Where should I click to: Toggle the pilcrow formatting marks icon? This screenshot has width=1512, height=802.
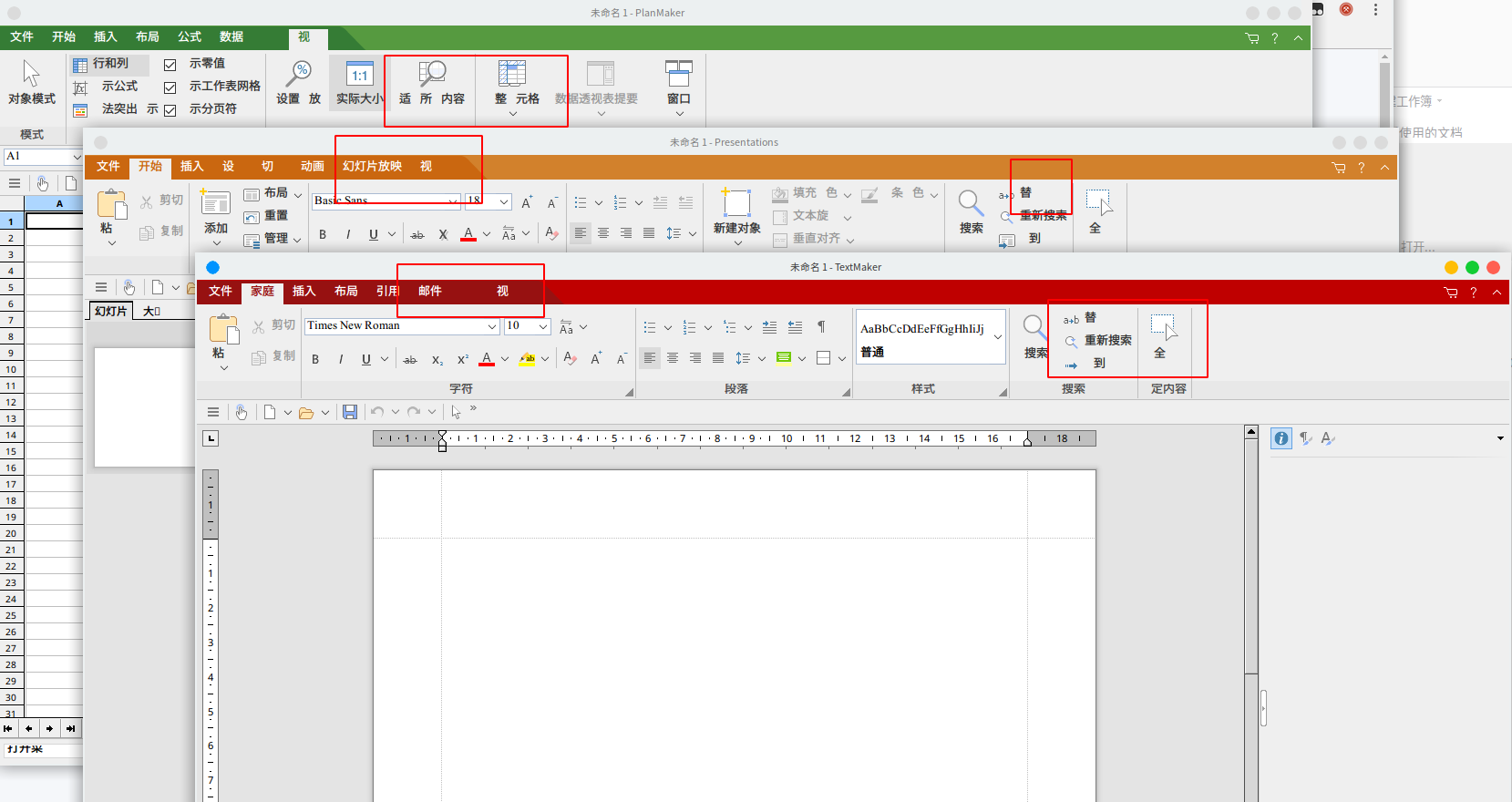(820, 327)
